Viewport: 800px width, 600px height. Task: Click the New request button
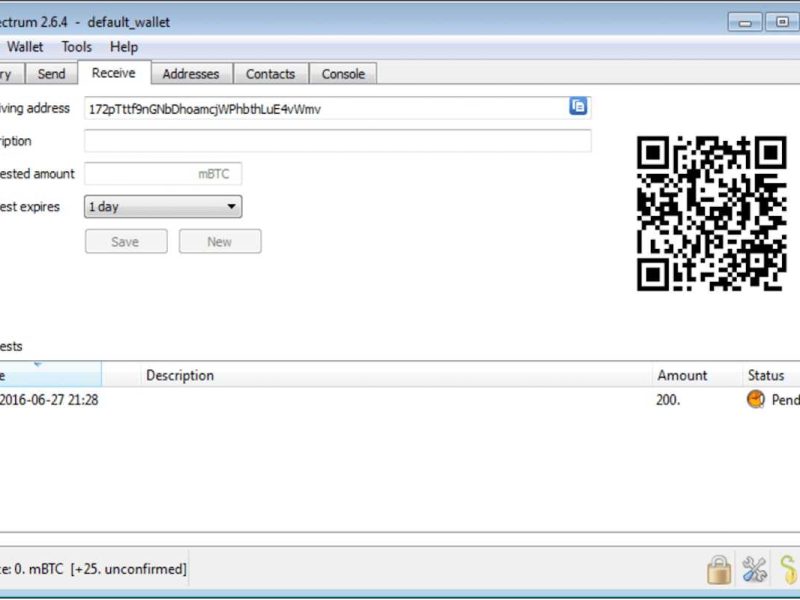pyautogui.click(x=220, y=241)
